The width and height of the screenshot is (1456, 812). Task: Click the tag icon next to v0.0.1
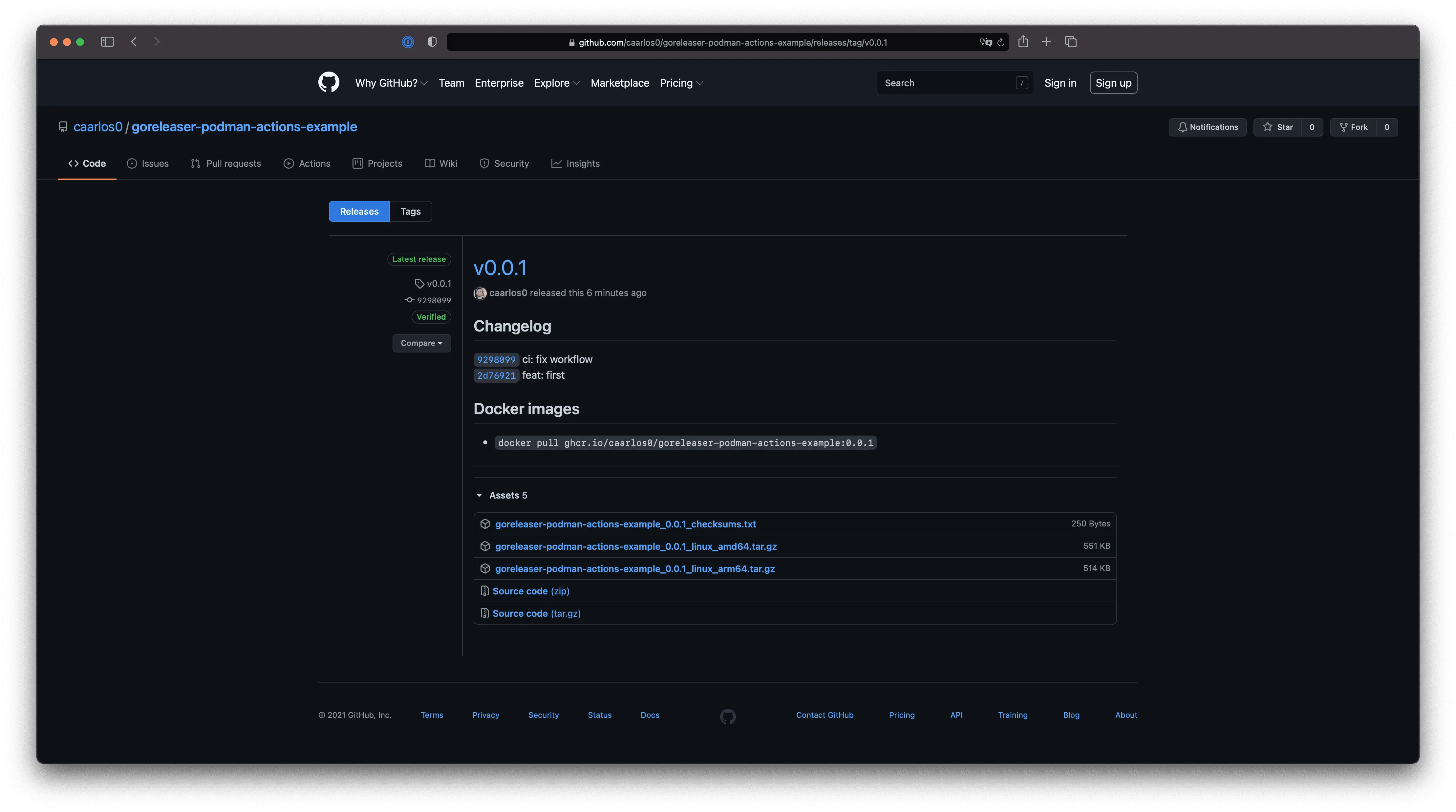pos(419,284)
